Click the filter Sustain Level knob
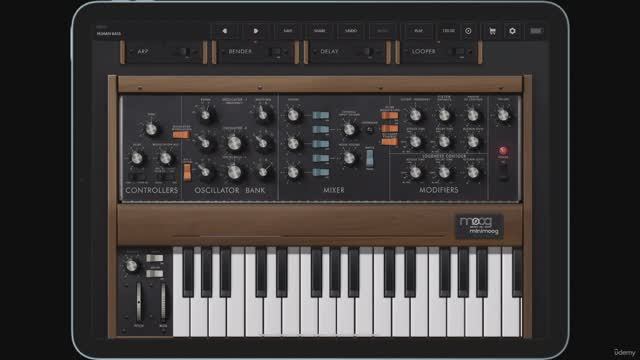 tap(473, 142)
